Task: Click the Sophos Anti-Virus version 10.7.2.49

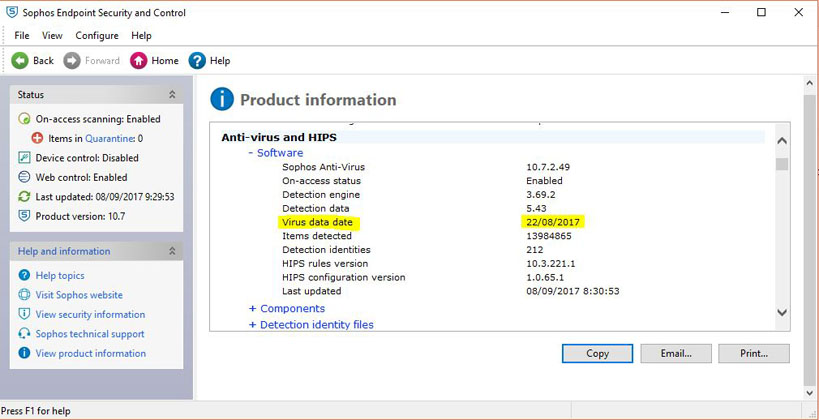Action: tap(548, 167)
